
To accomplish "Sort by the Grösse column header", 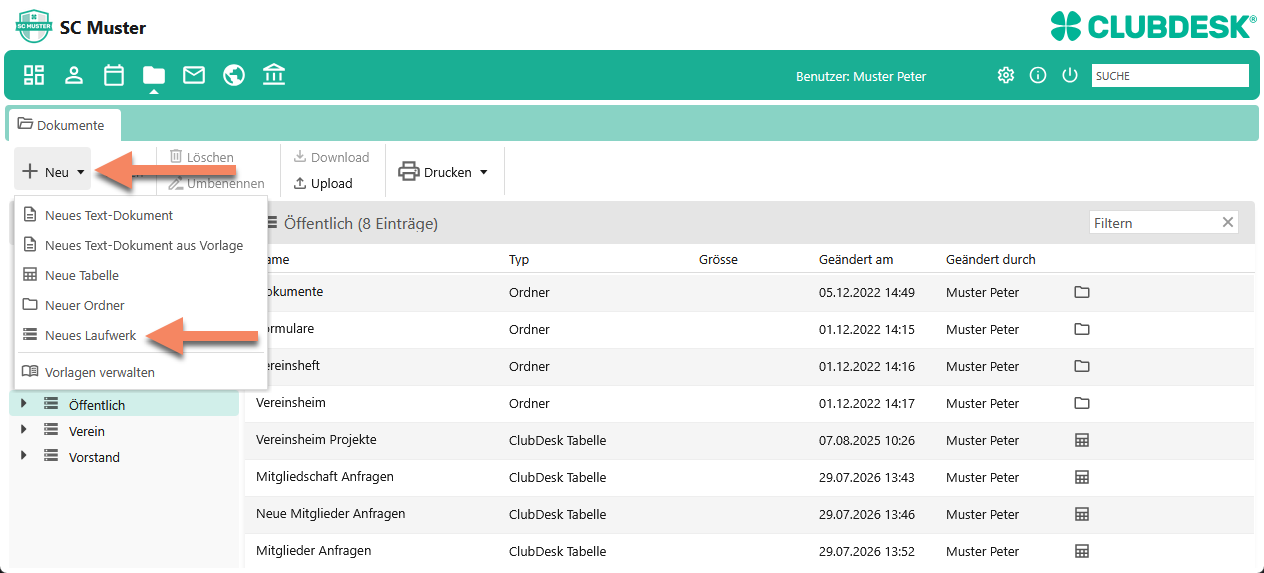I will [718, 259].
